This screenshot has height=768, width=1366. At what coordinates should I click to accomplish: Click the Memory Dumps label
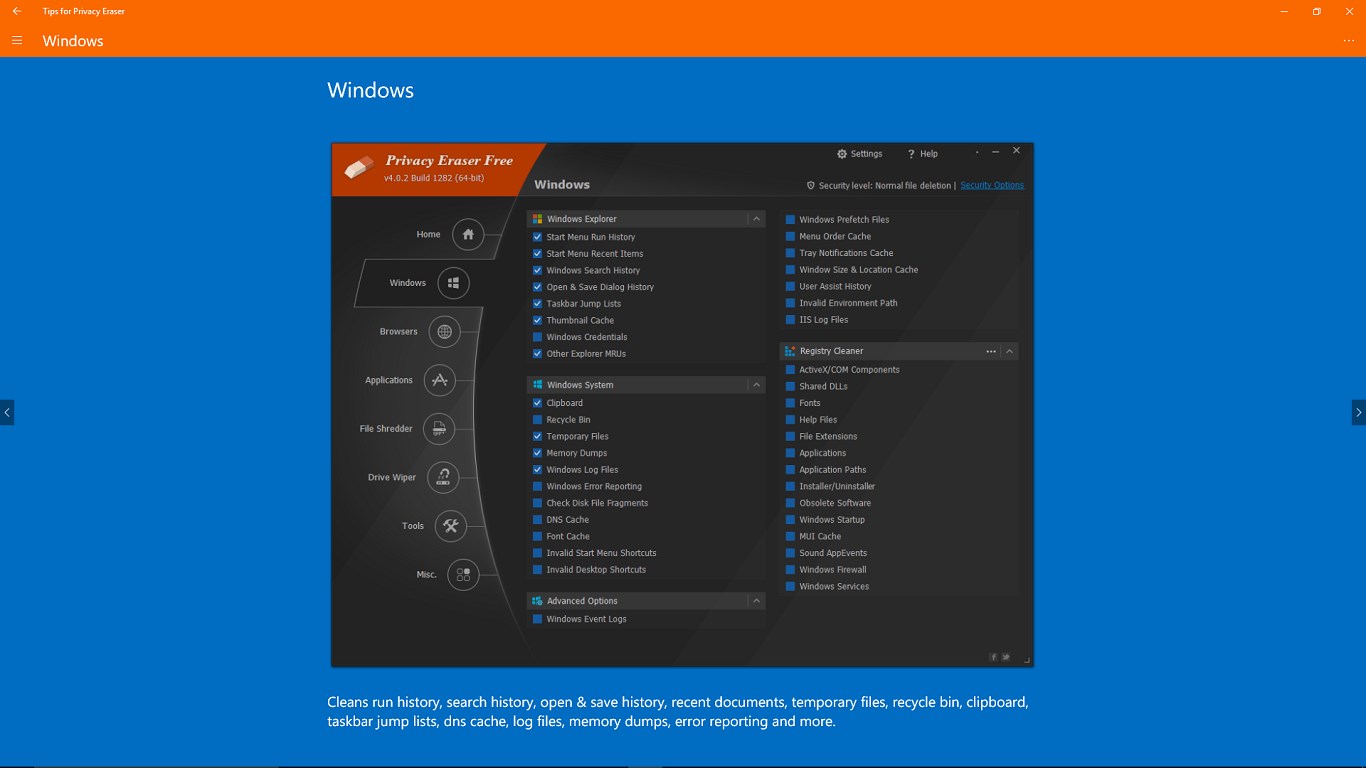[577, 453]
